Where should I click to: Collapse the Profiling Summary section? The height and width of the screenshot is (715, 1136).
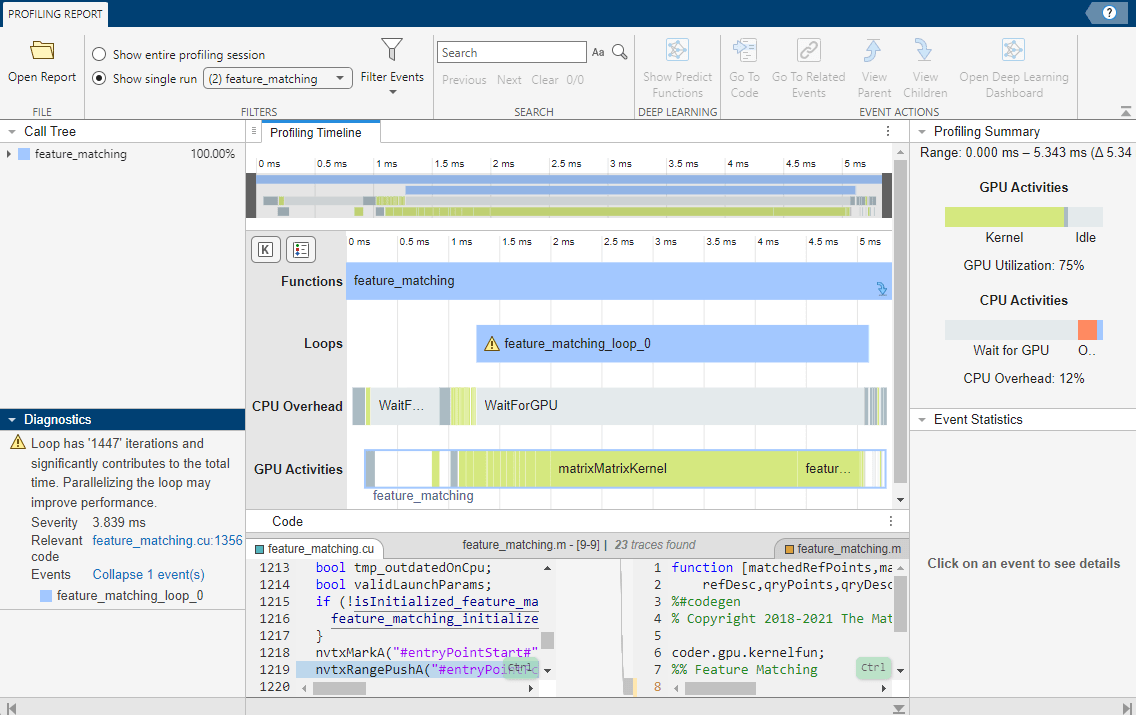coord(920,132)
